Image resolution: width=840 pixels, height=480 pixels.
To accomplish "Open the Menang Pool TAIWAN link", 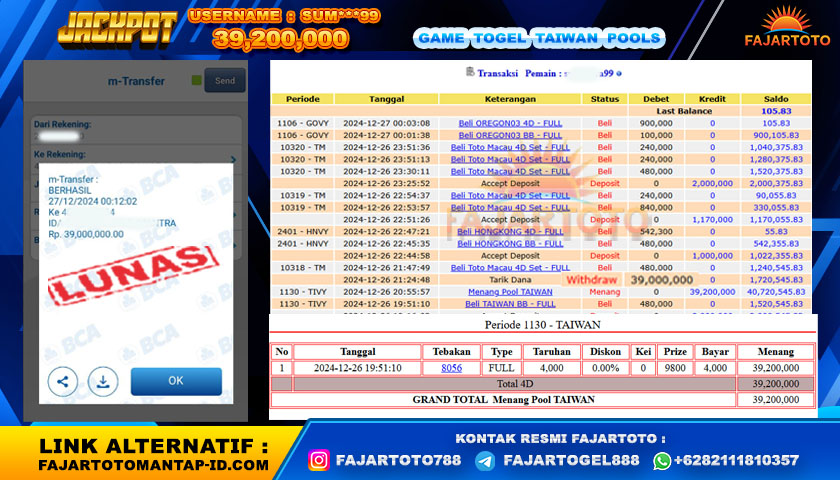I will point(510,292).
